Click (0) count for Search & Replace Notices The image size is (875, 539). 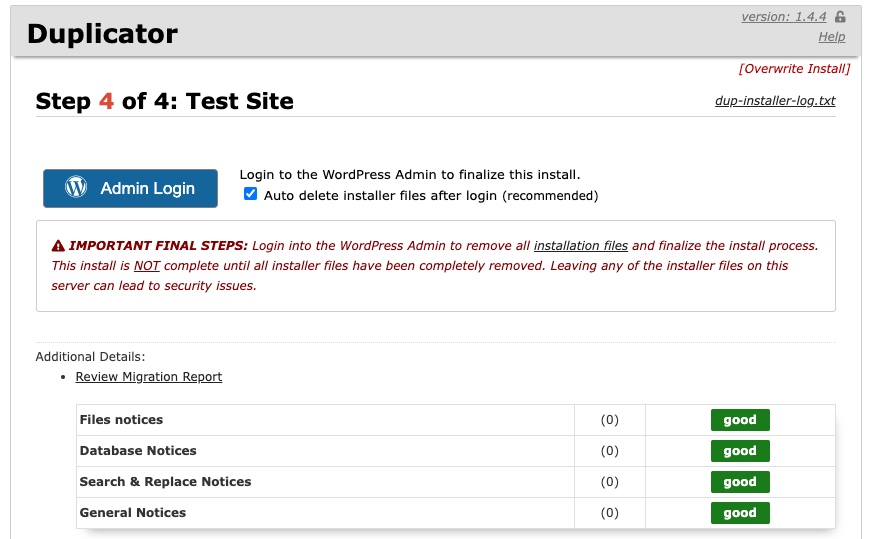click(609, 482)
